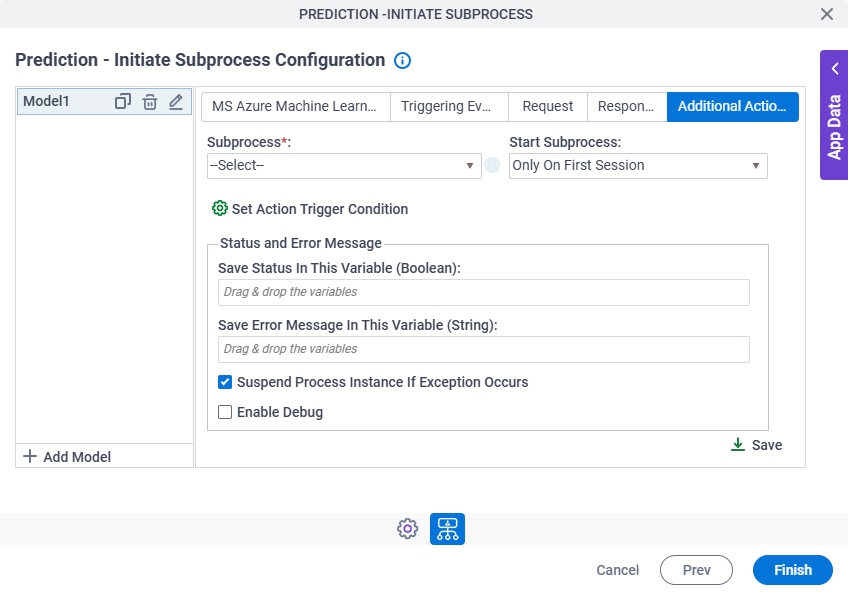Select the Additional Action tab
This screenshot has width=848, height=594.
tap(733, 107)
